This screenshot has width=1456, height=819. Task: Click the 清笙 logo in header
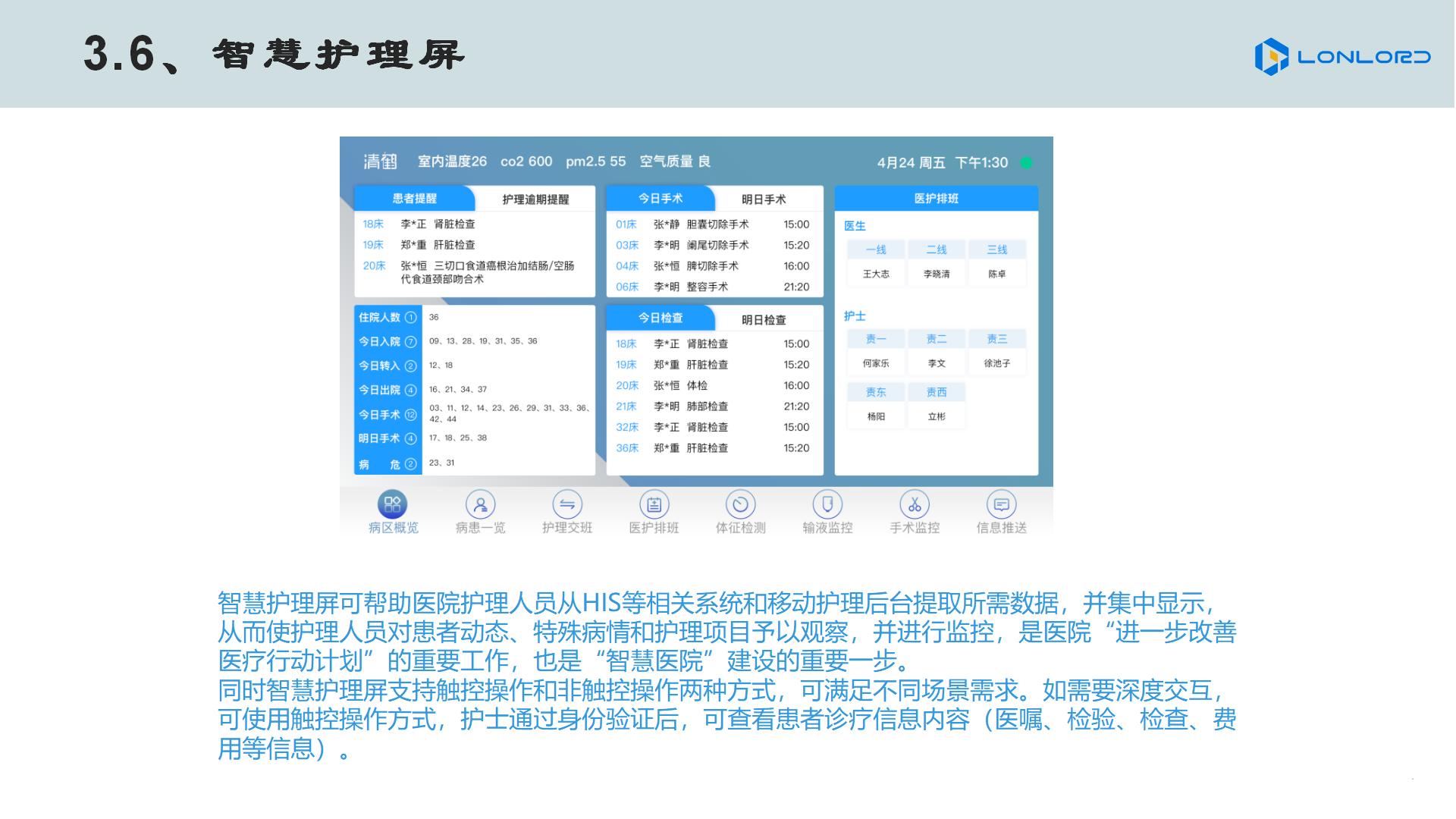tap(379, 162)
